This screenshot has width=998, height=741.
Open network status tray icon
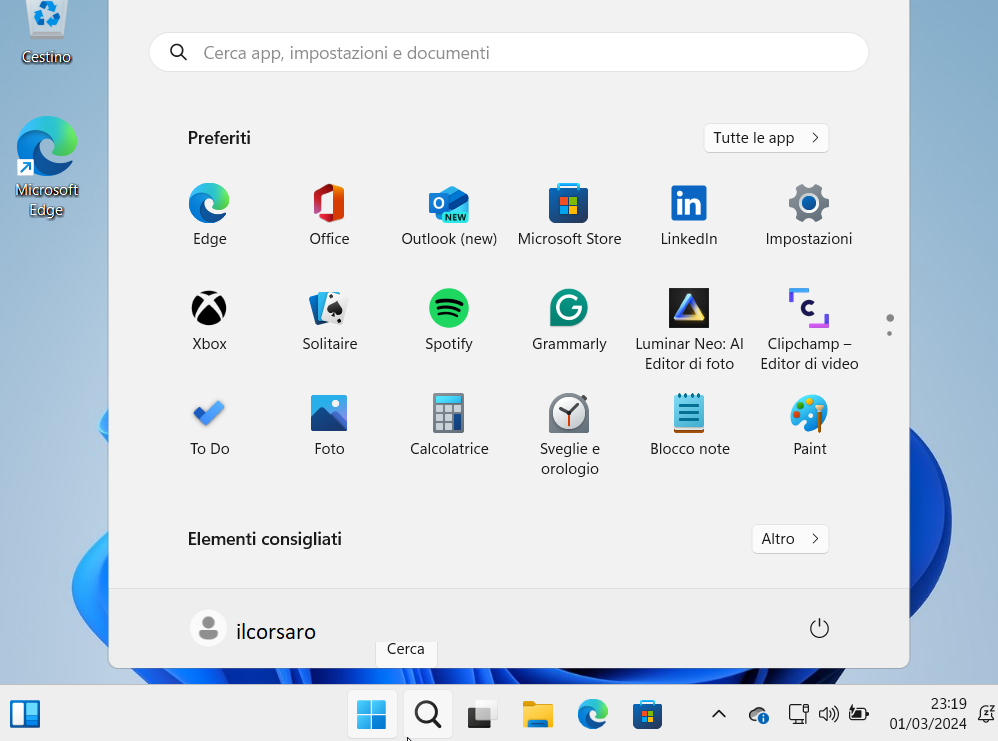point(798,714)
